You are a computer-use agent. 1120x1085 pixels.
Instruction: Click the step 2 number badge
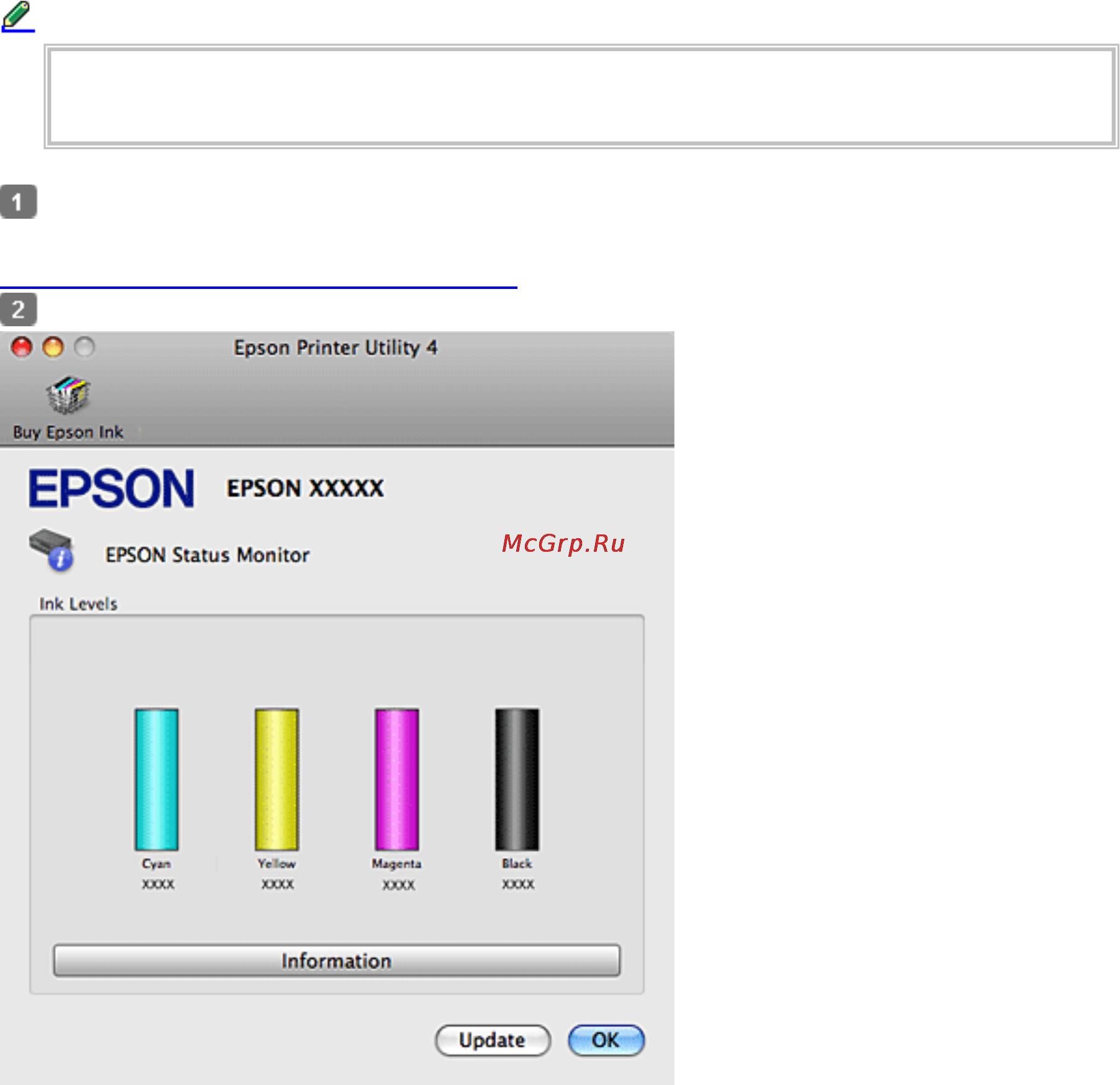pyautogui.click(x=18, y=309)
